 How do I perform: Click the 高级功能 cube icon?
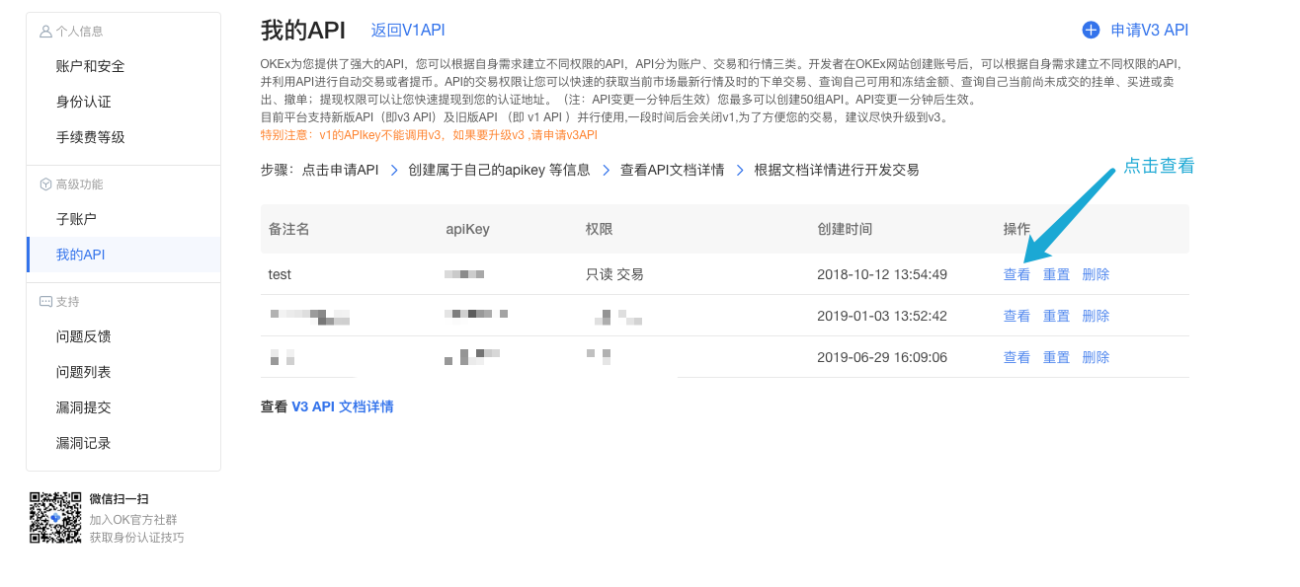45,185
